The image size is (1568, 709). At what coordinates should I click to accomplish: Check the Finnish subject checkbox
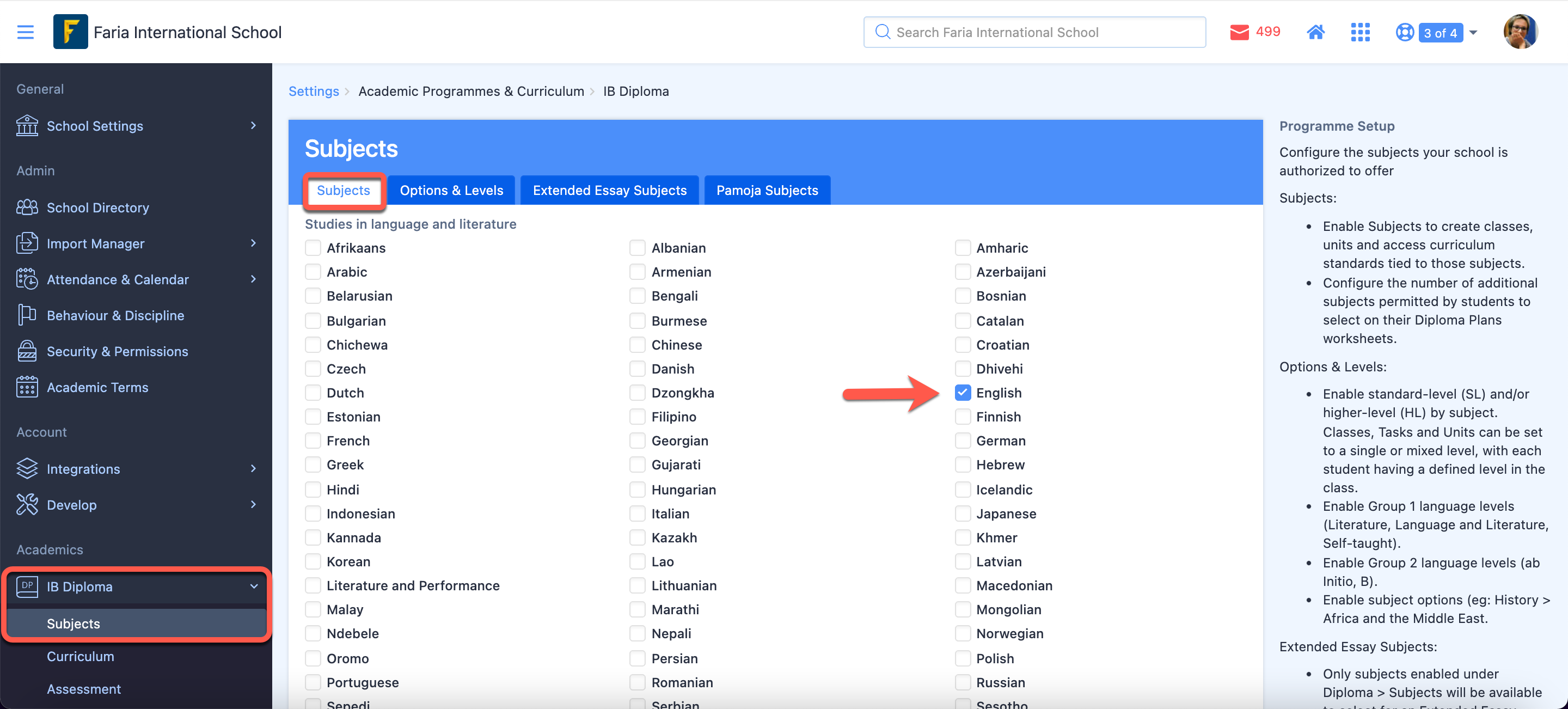click(963, 417)
